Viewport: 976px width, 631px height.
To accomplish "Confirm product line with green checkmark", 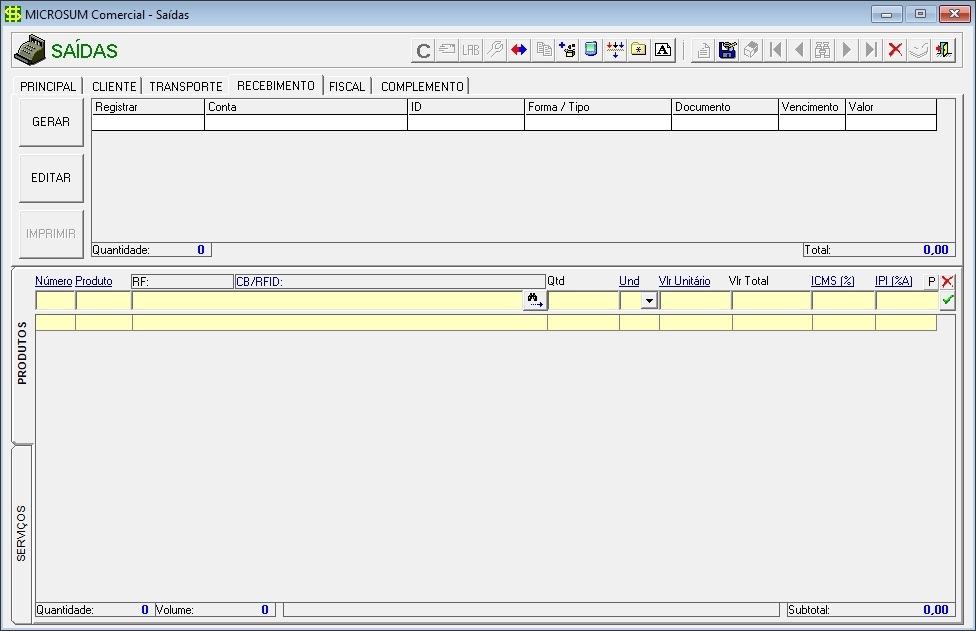I will [x=947, y=300].
